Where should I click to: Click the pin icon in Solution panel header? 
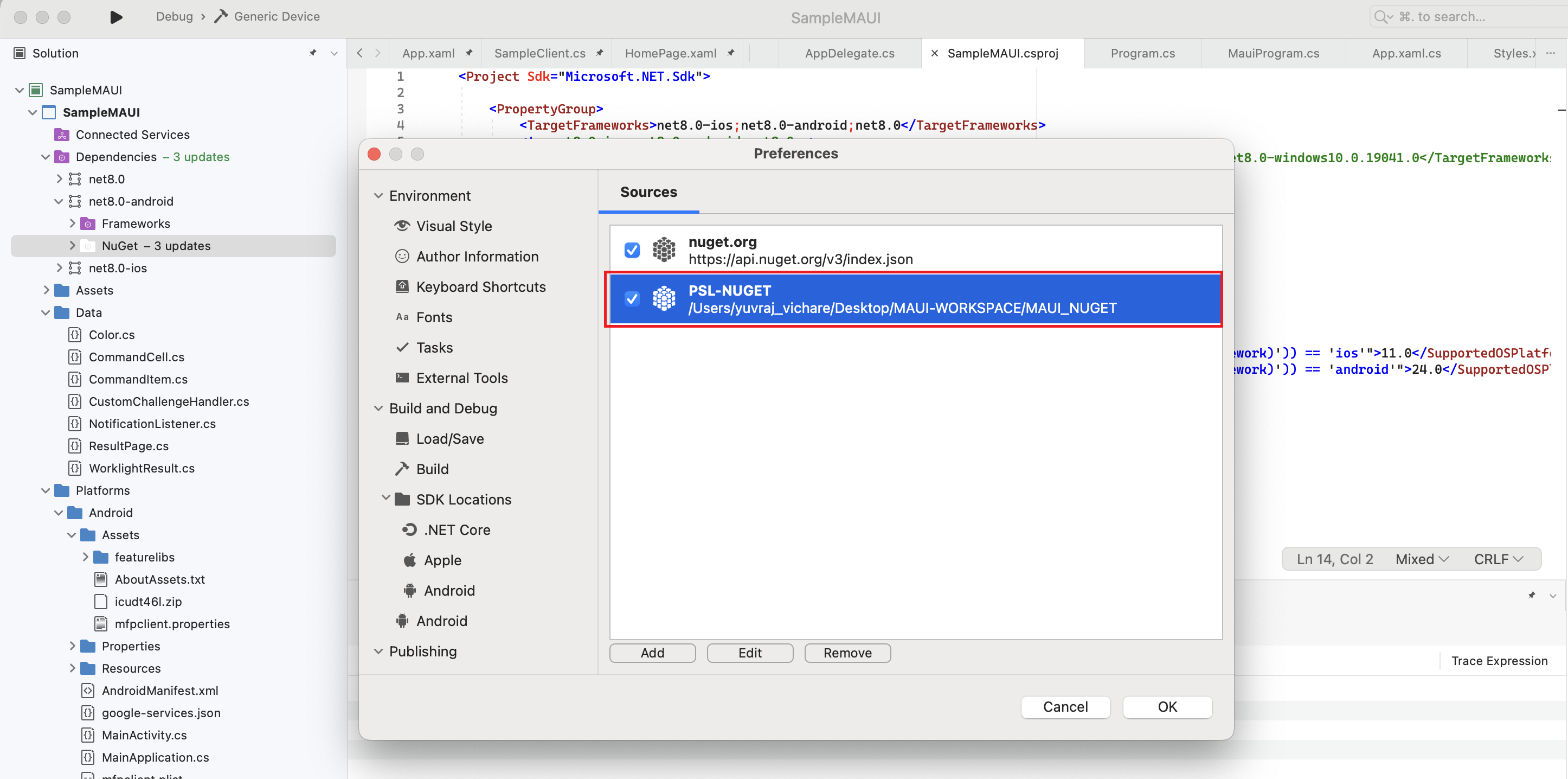click(x=313, y=53)
